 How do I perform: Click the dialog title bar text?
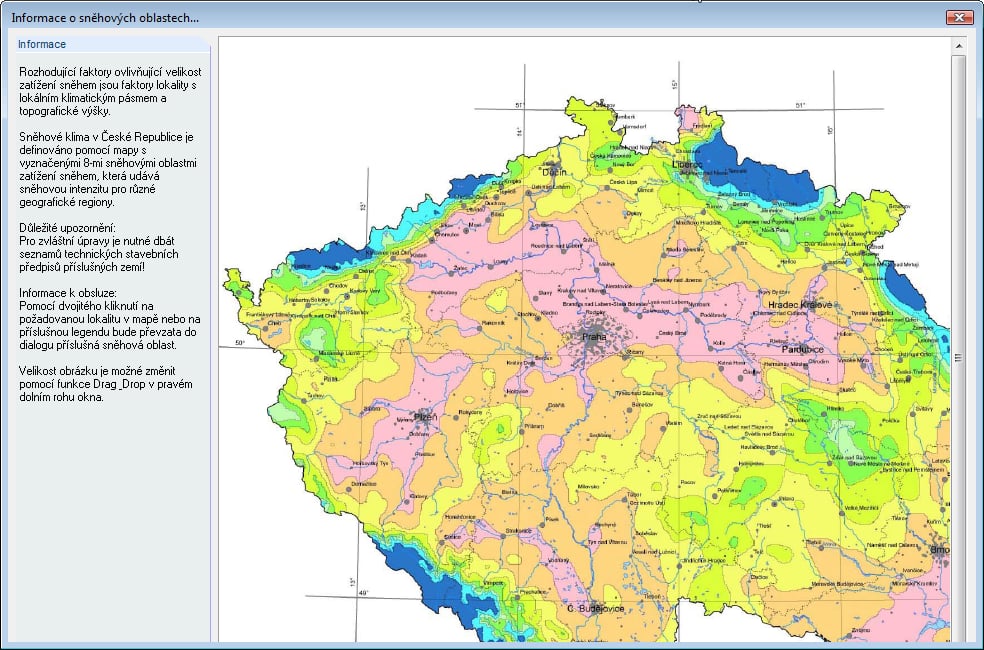point(105,18)
